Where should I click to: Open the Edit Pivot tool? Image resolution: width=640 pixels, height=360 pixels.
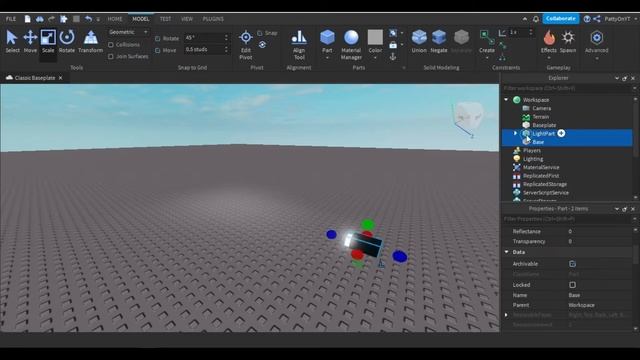click(x=246, y=44)
